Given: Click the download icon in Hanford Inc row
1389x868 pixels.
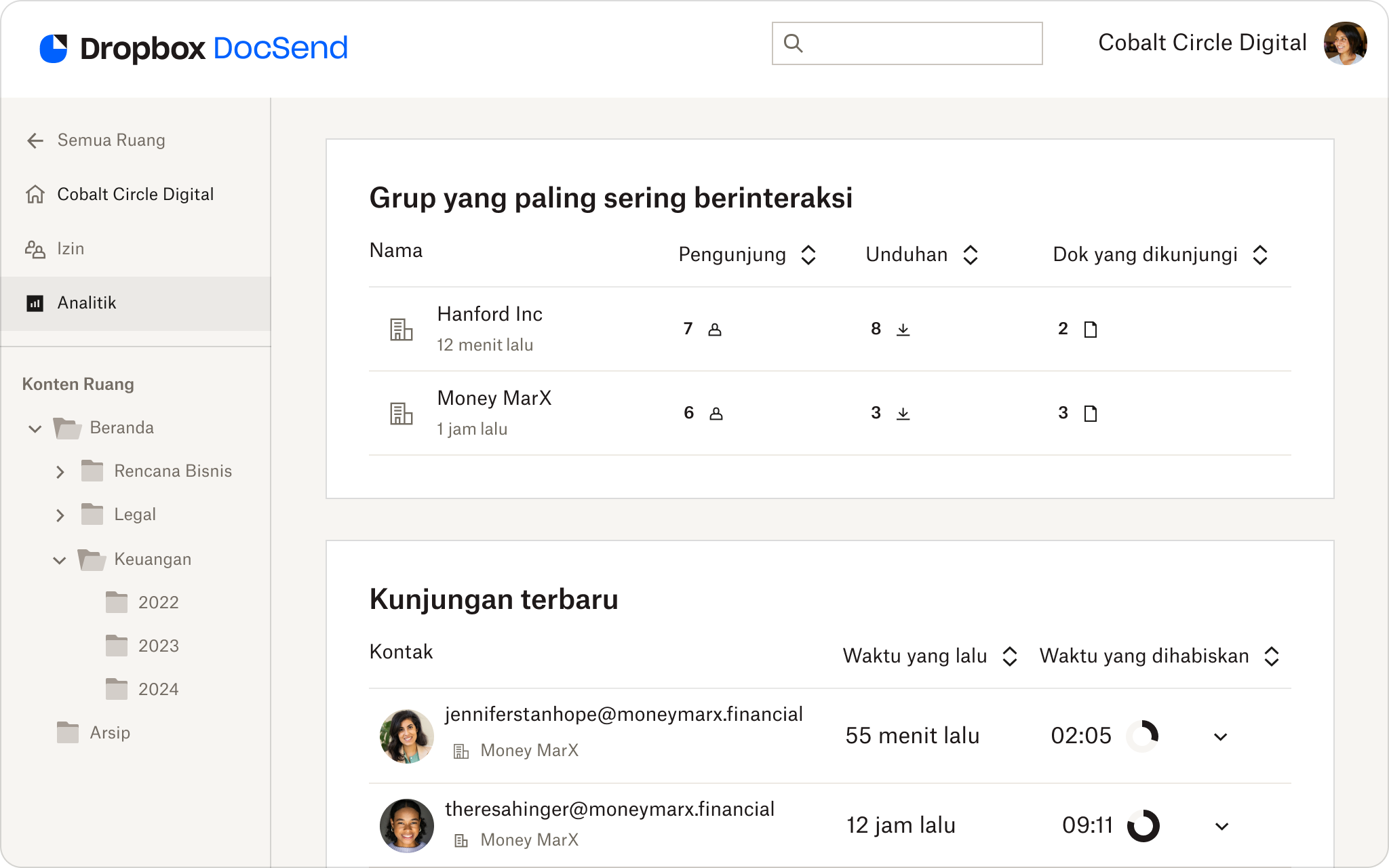Looking at the screenshot, I should click(x=903, y=330).
